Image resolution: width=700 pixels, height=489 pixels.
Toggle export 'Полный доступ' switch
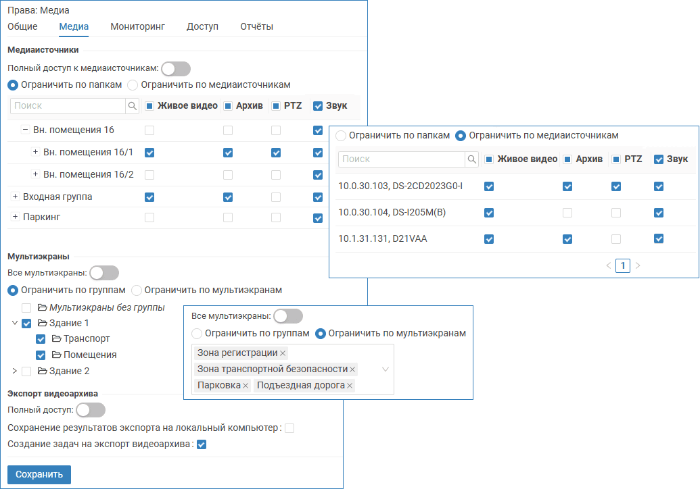pyautogui.click(x=91, y=410)
